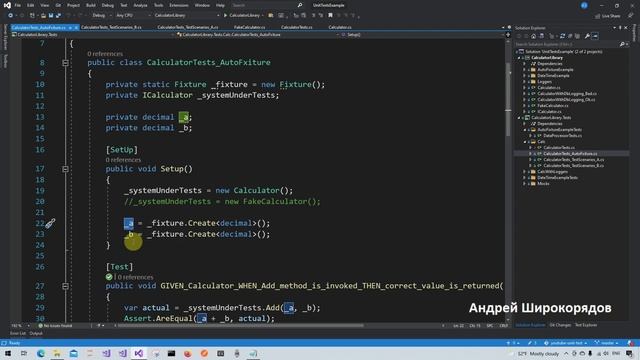Open the Git Changes panel tab
This screenshot has width=640, height=360.
[560, 325]
